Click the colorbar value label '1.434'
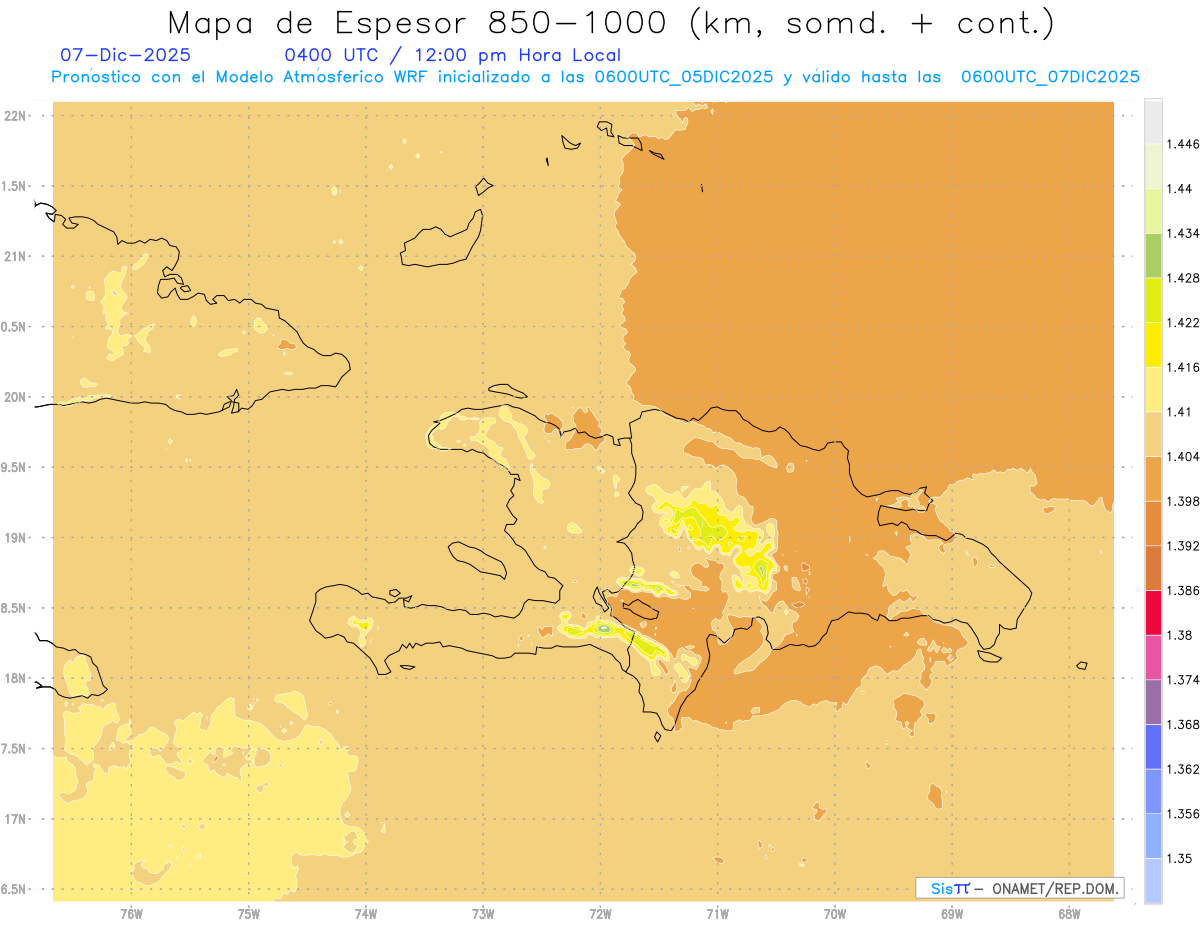 (1184, 233)
